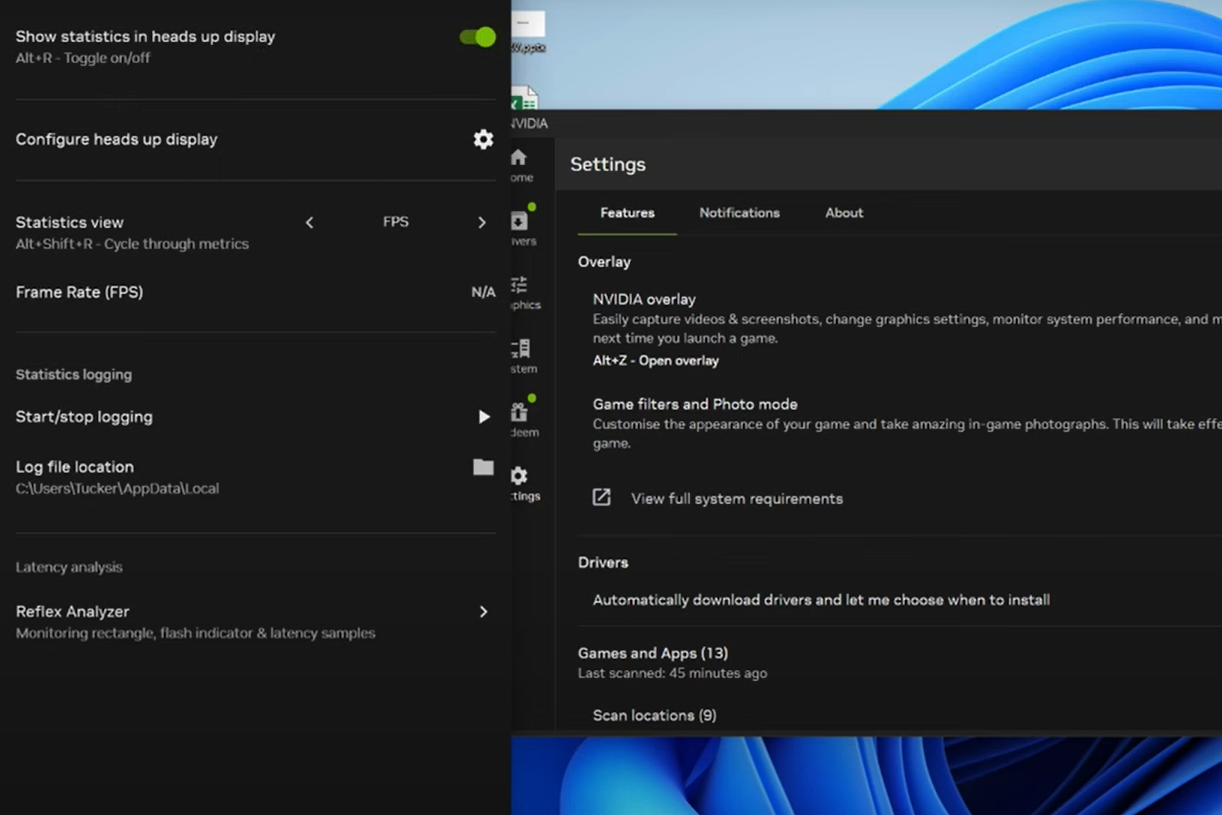
Task: Toggle Show statistics in heads up display
Action: pos(477,36)
